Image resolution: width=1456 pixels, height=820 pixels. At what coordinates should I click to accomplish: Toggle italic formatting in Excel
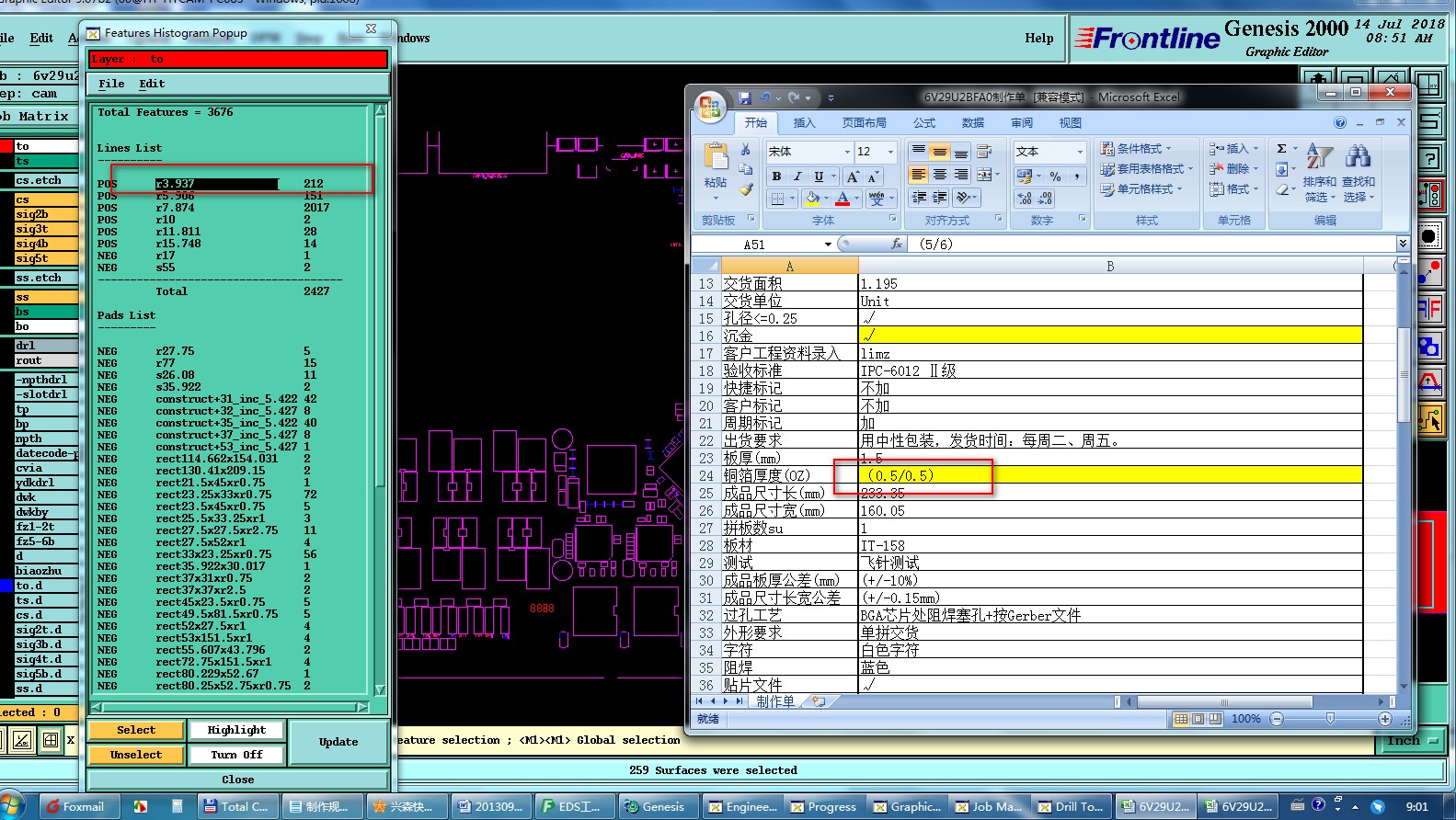pyautogui.click(x=797, y=177)
